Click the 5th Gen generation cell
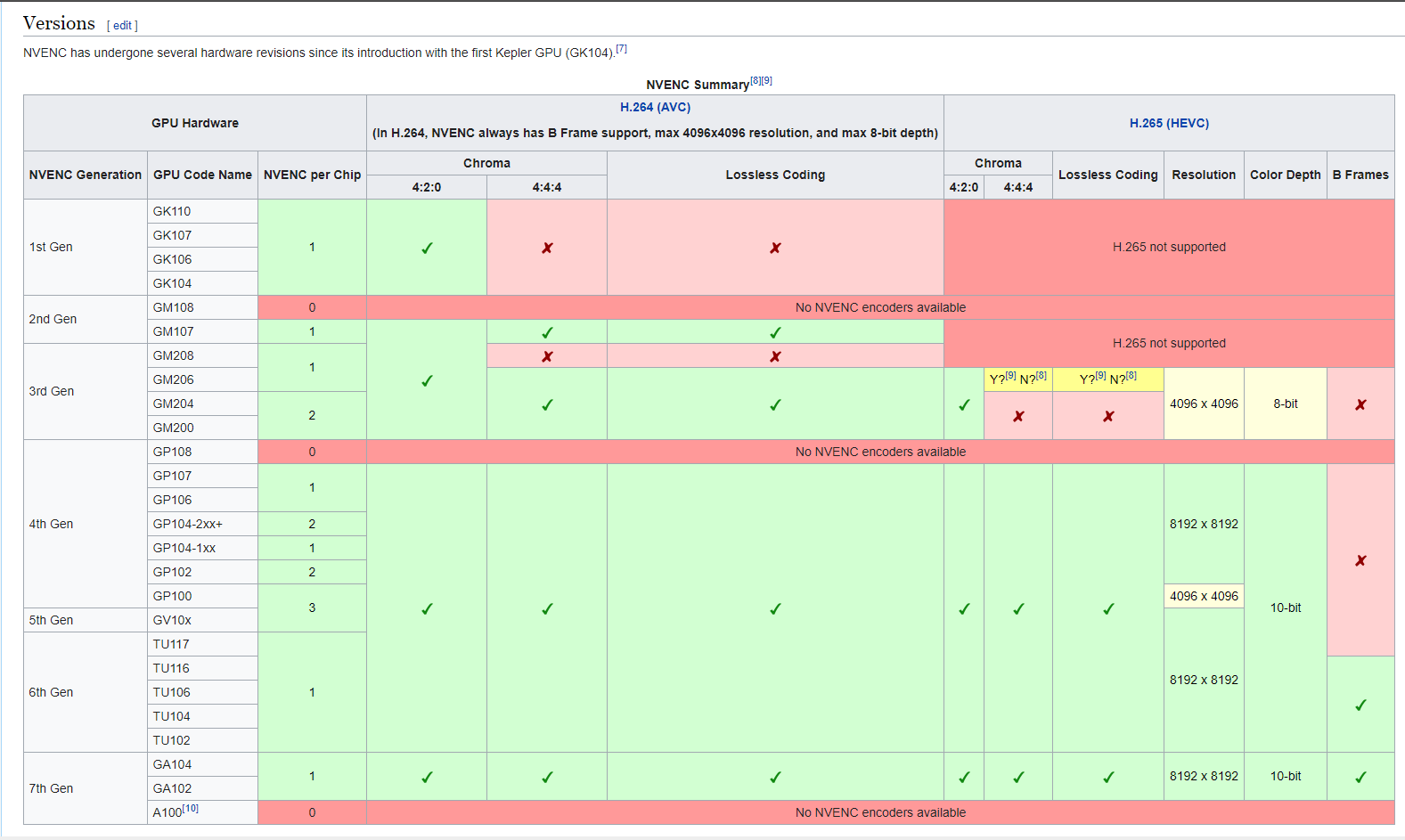This screenshot has height=840, width=1405. (86, 620)
